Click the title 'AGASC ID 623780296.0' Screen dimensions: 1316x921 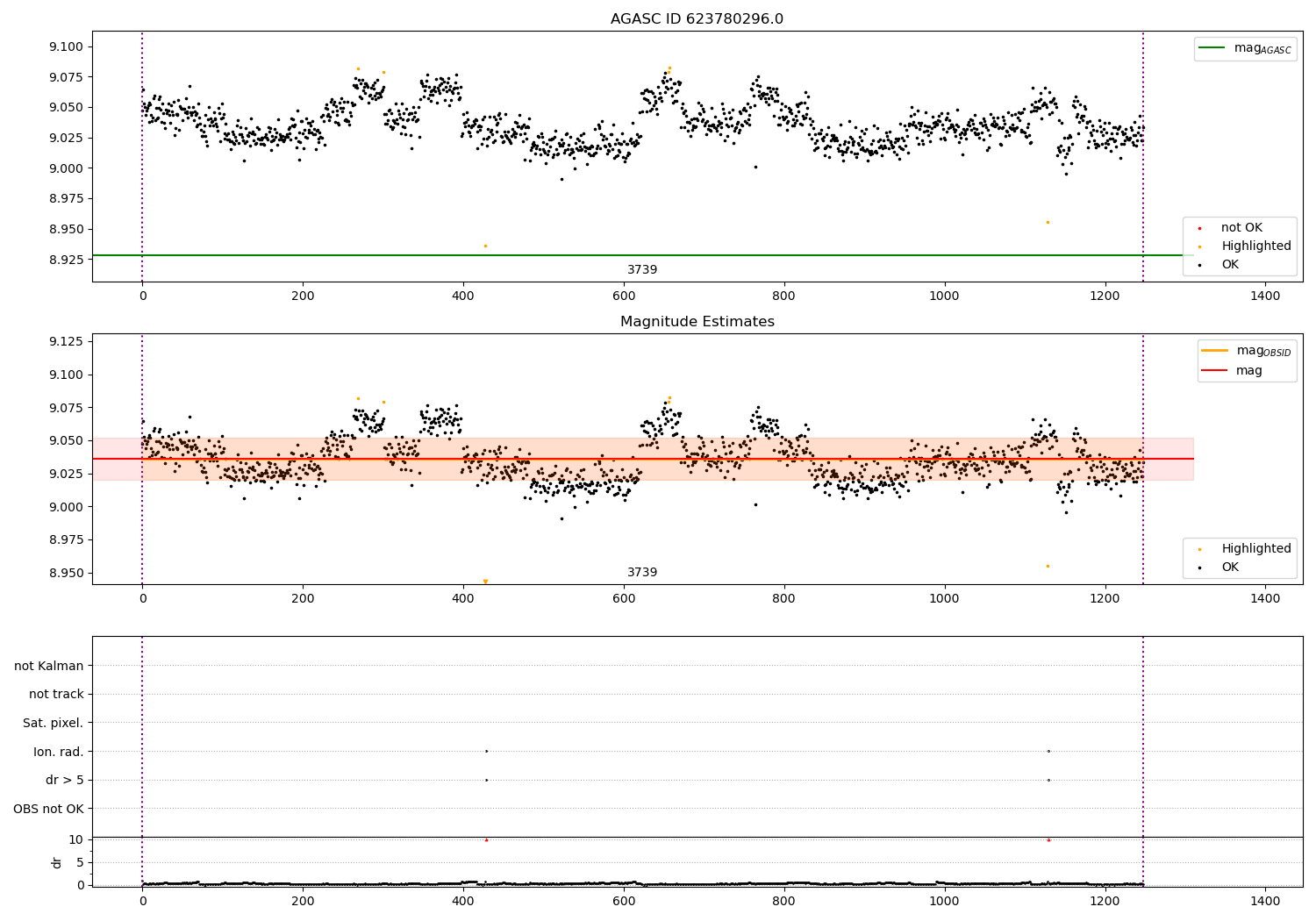point(697,19)
